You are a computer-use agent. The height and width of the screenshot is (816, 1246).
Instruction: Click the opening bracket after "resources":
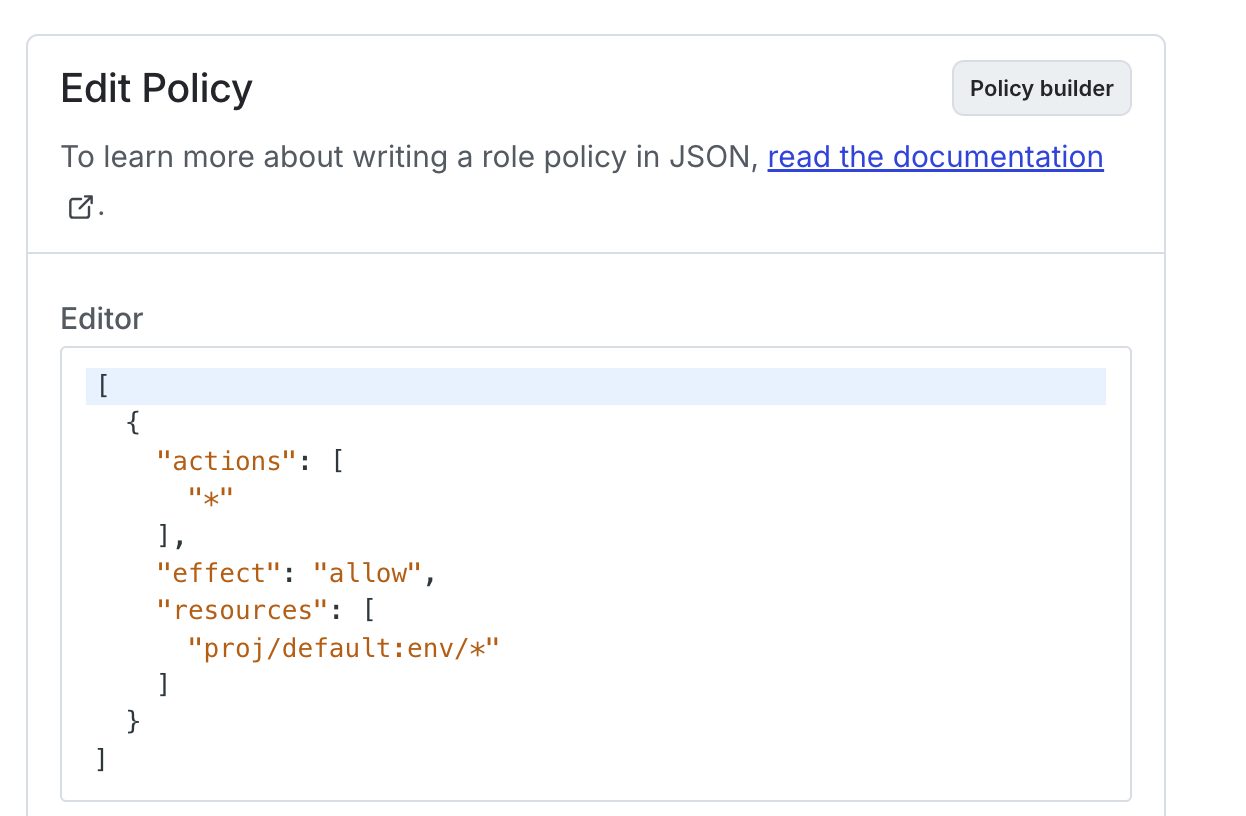click(x=367, y=610)
